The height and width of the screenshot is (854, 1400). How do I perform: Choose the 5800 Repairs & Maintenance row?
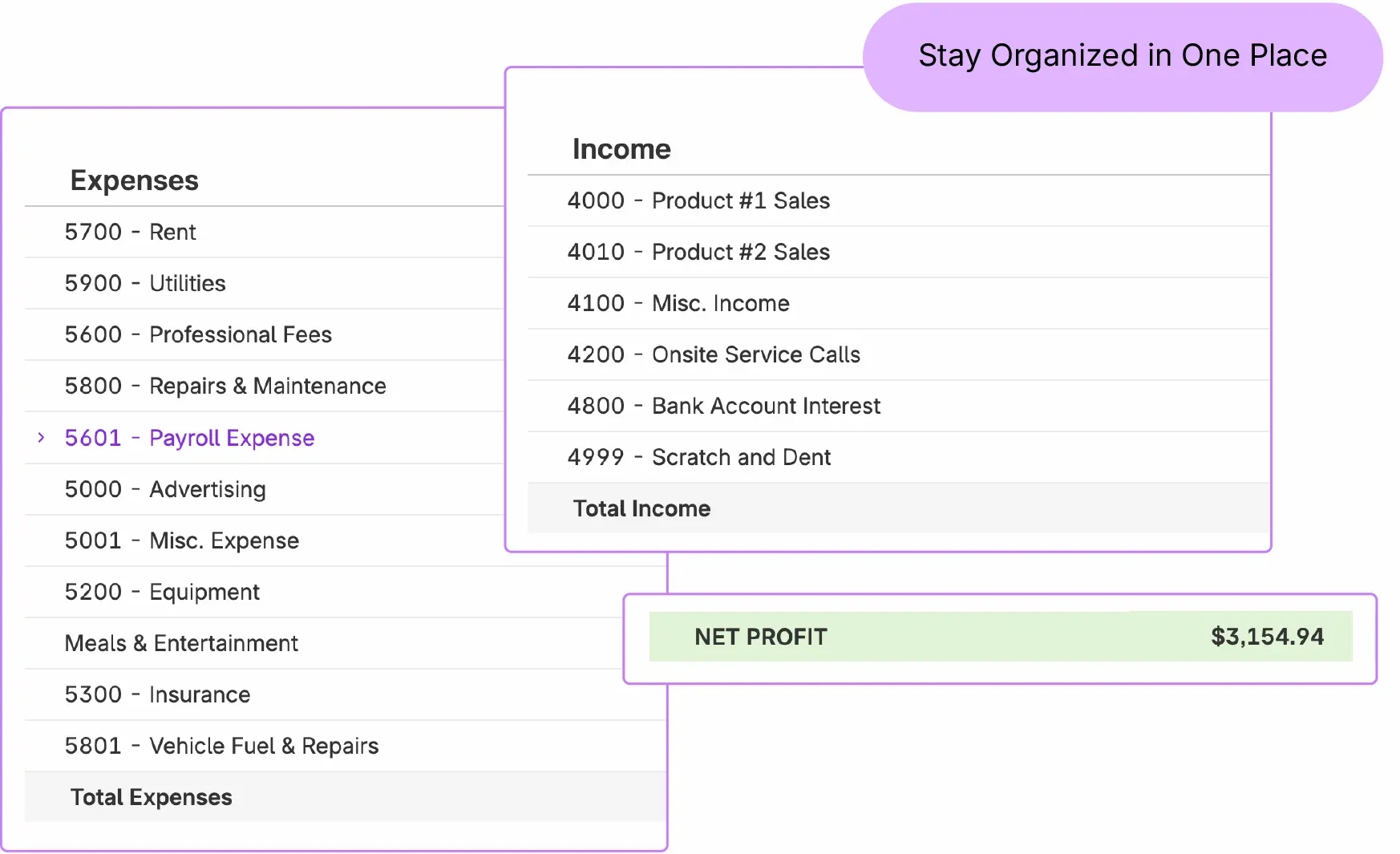tap(225, 387)
